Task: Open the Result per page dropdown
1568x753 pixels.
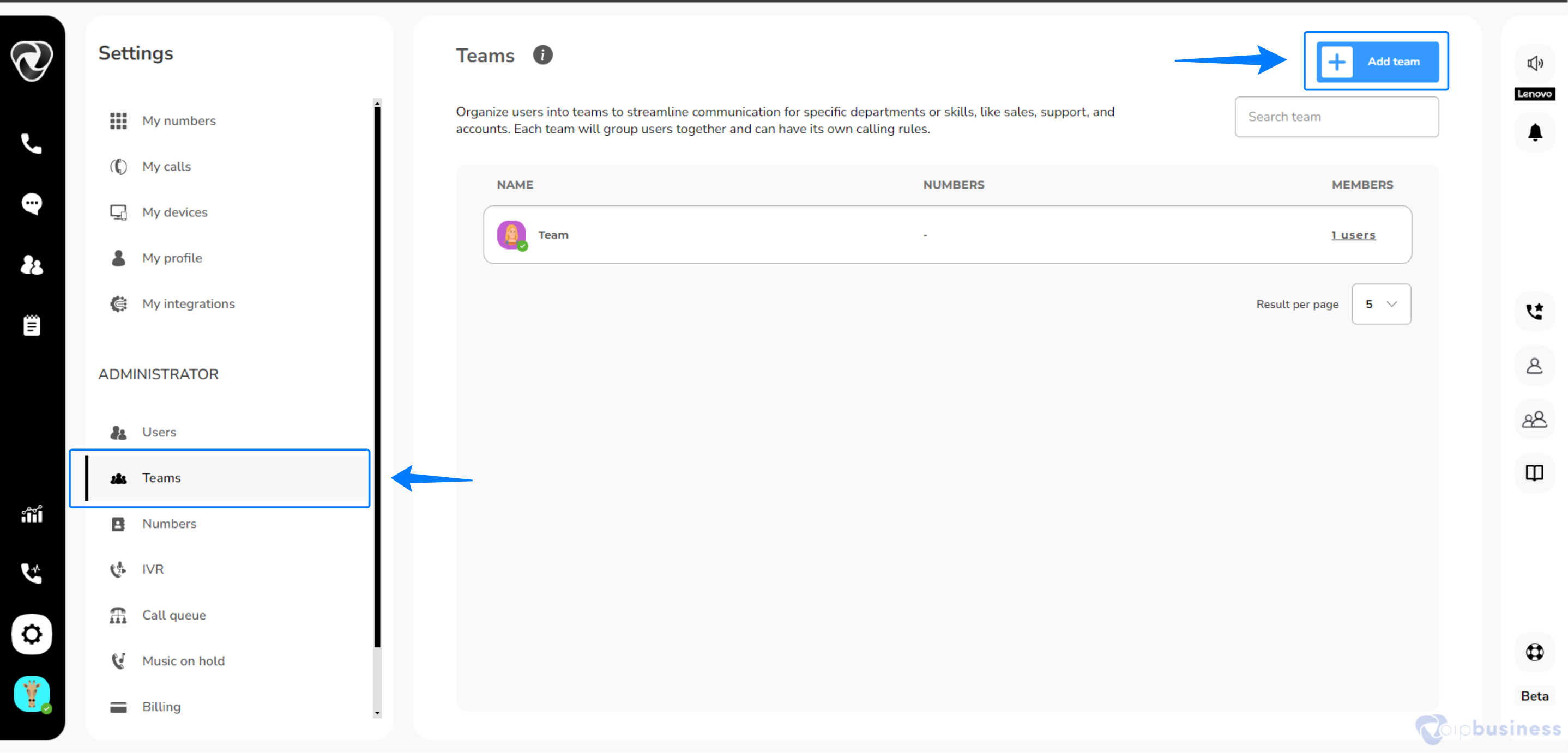Action: click(1381, 304)
